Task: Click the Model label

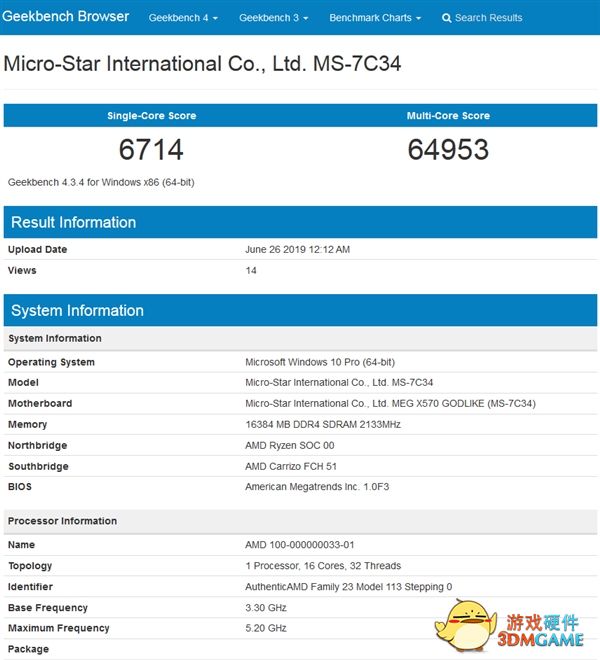Action: click(23, 382)
